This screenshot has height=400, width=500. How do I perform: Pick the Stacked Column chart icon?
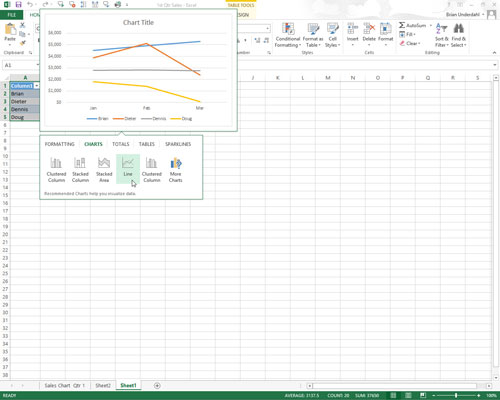[x=80, y=163]
